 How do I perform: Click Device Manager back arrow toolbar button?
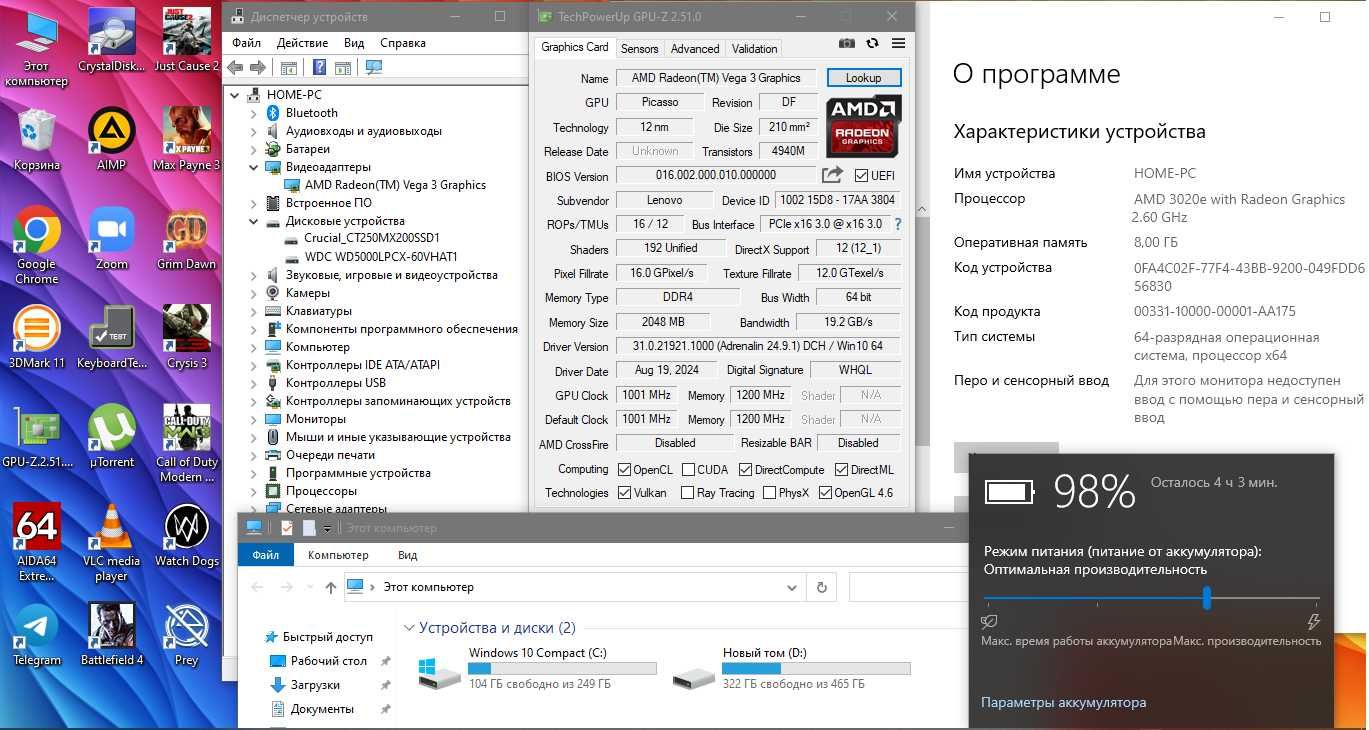[x=235, y=68]
